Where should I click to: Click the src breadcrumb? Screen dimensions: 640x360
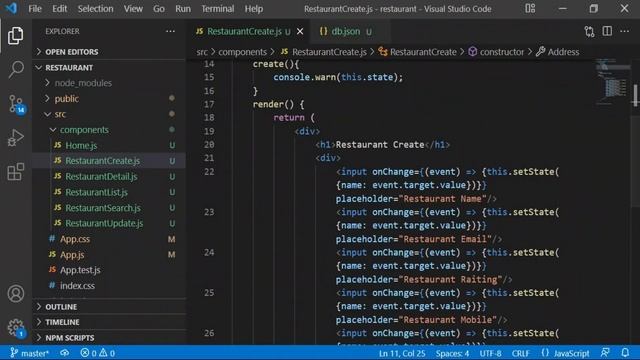pyautogui.click(x=202, y=52)
